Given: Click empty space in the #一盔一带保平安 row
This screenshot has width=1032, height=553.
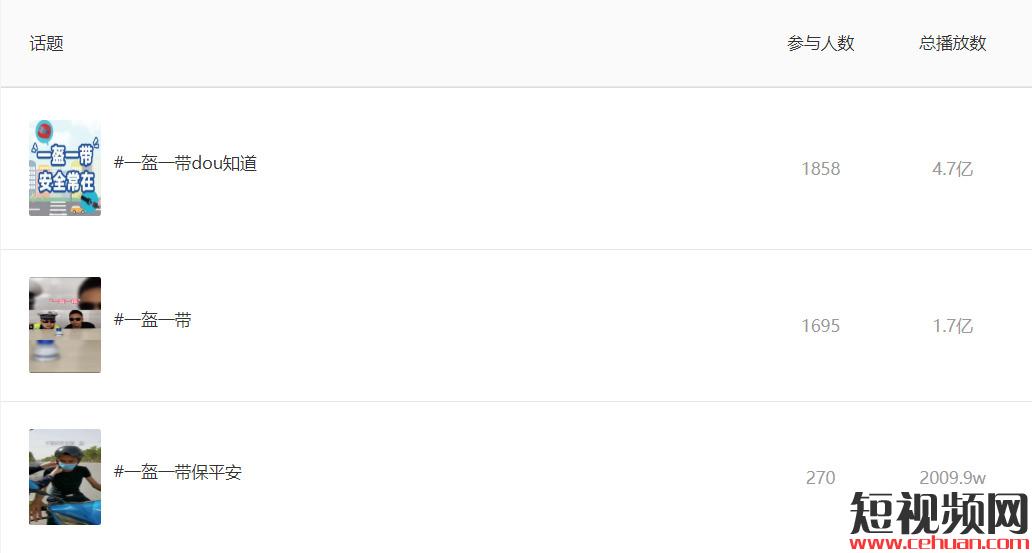Looking at the screenshot, I should (x=500, y=477).
